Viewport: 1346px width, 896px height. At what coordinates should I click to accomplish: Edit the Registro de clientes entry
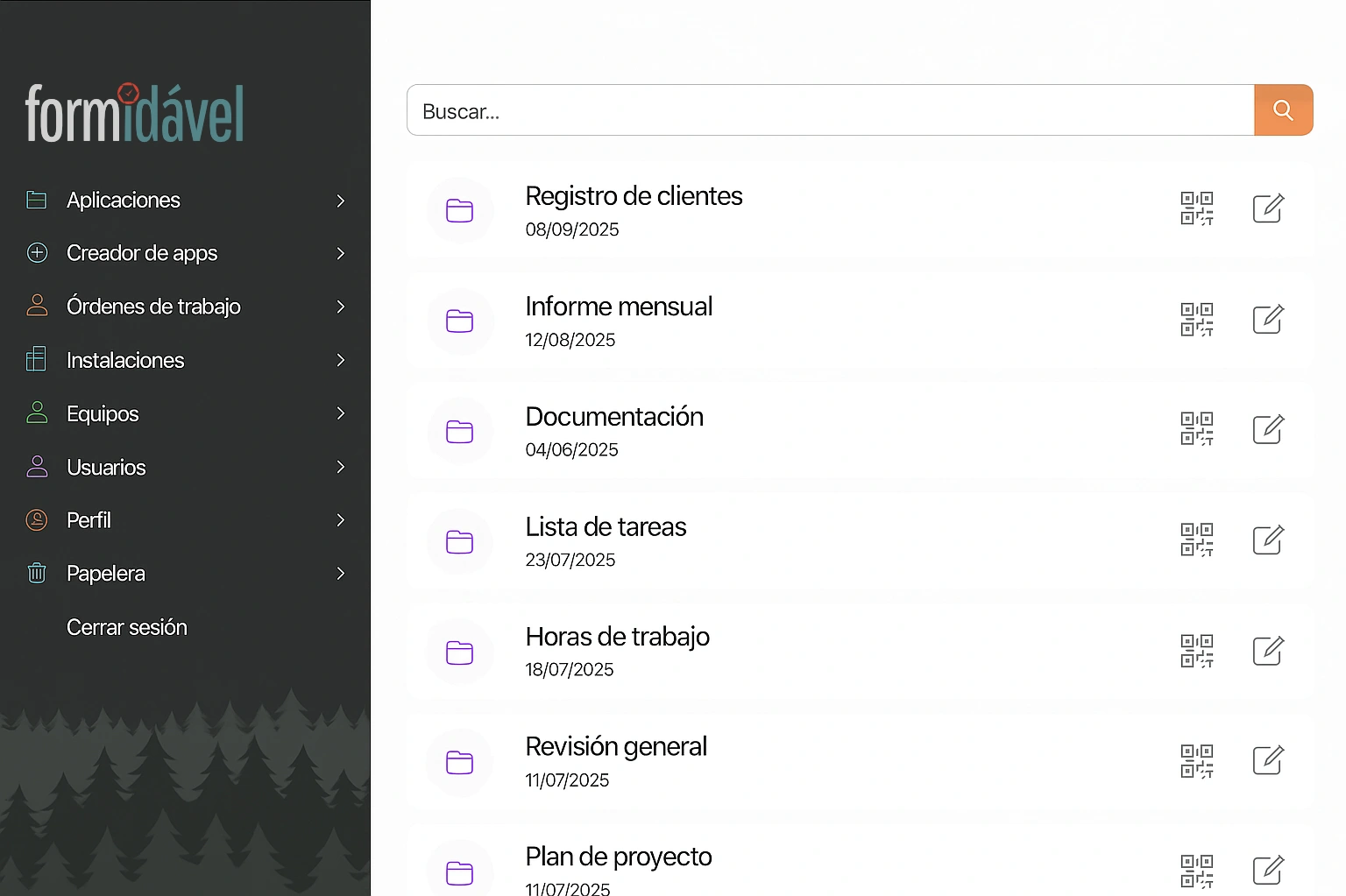pyautogui.click(x=1268, y=208)
